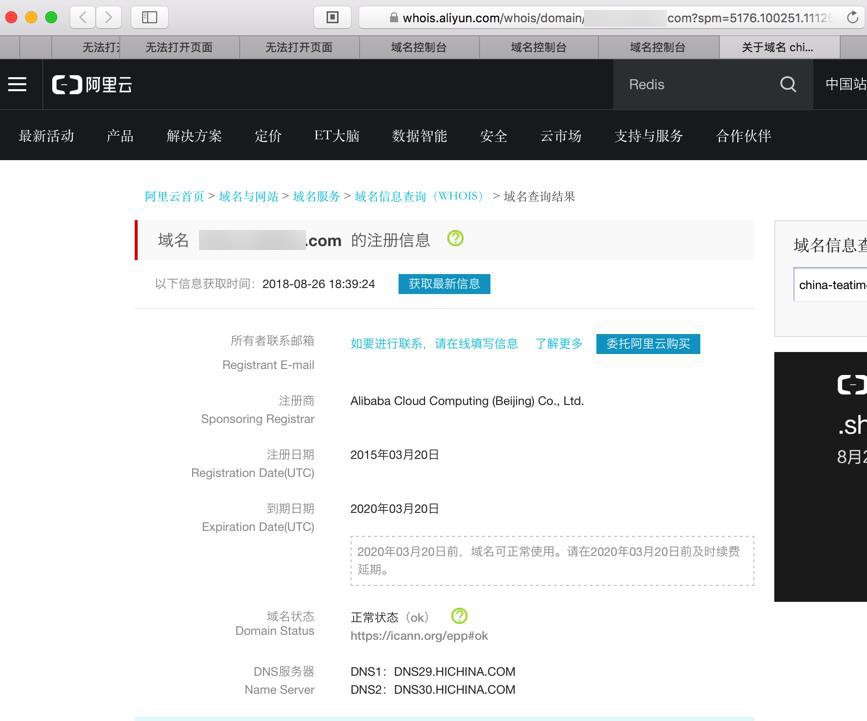Click the renewal reminder notice box
867x721 pixels.
552,561
